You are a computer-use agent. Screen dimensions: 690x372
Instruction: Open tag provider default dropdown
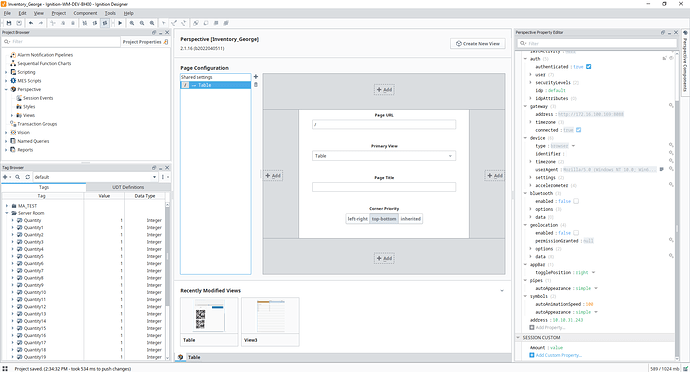click(154, 177)
